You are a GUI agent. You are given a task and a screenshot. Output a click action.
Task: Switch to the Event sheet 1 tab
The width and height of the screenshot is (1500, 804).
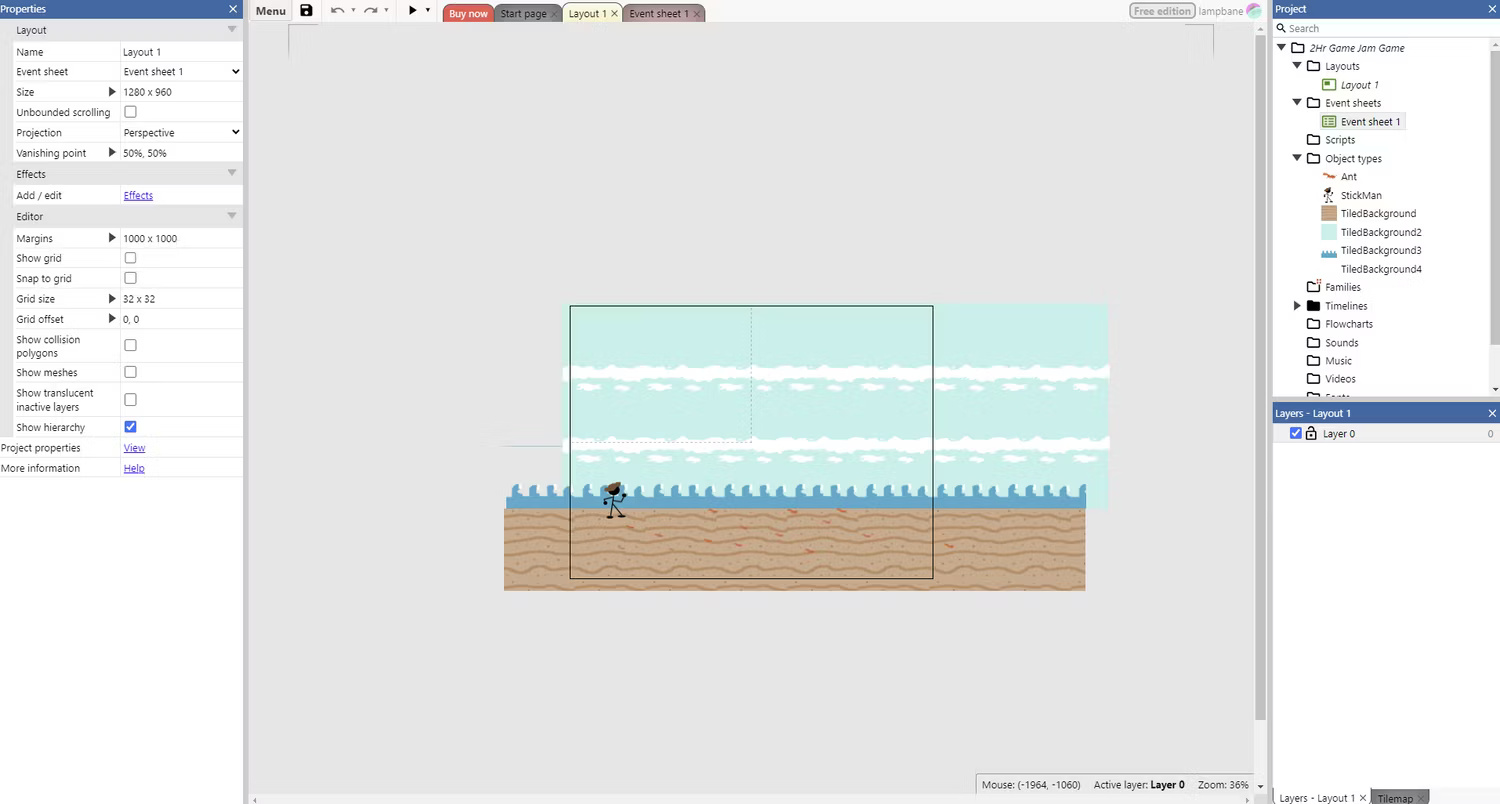[658, 13]
